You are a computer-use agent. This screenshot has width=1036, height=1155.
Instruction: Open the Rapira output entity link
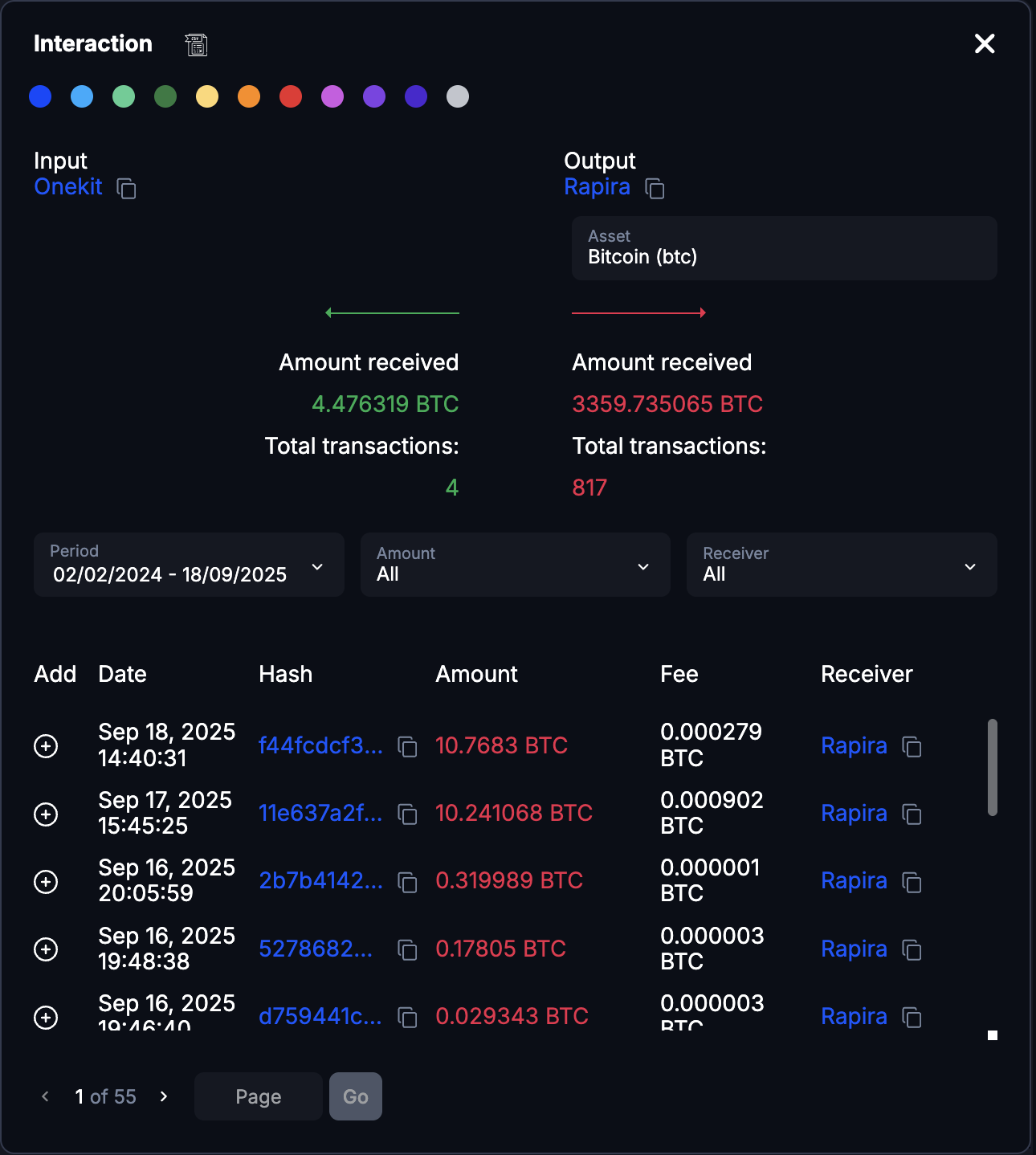597,186
